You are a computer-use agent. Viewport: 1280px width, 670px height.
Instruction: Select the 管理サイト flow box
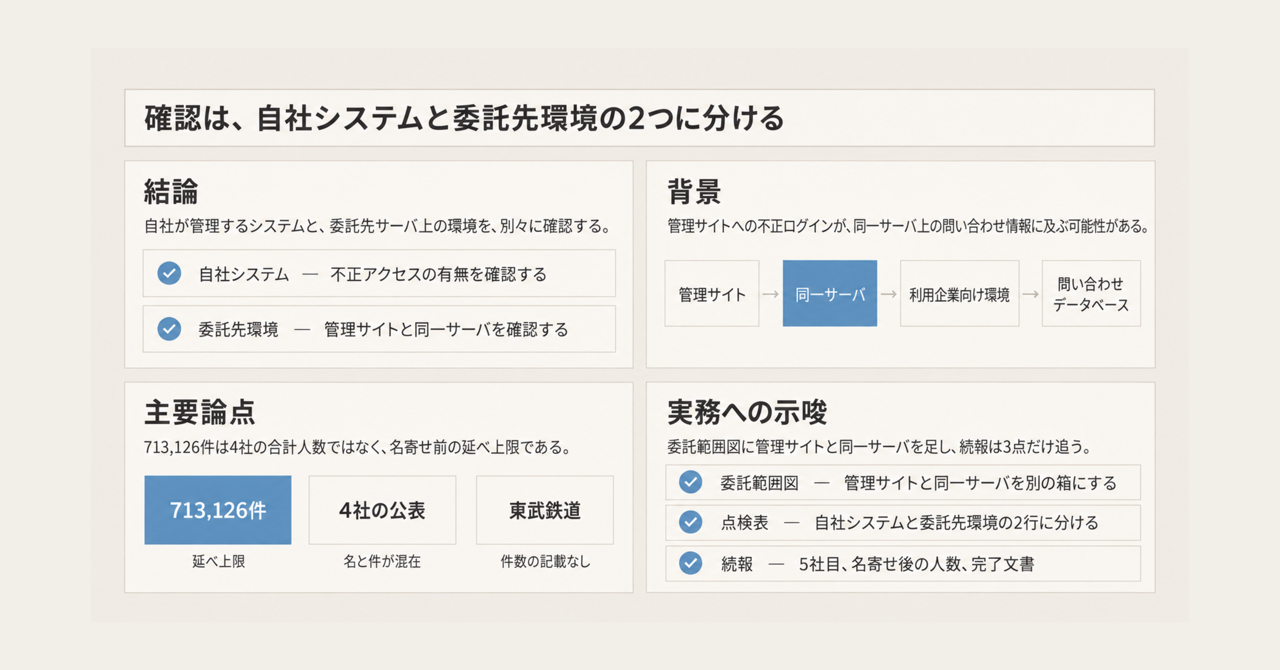[x=712, y=294]
